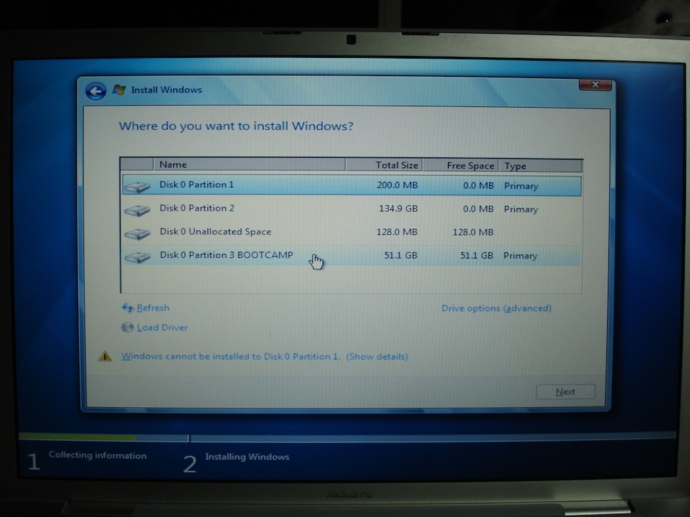Image resolution: width=690 pixels, height=517 pixels.
Task: Select Disk 0 Partition 1 row
Action: coord(352,186)
